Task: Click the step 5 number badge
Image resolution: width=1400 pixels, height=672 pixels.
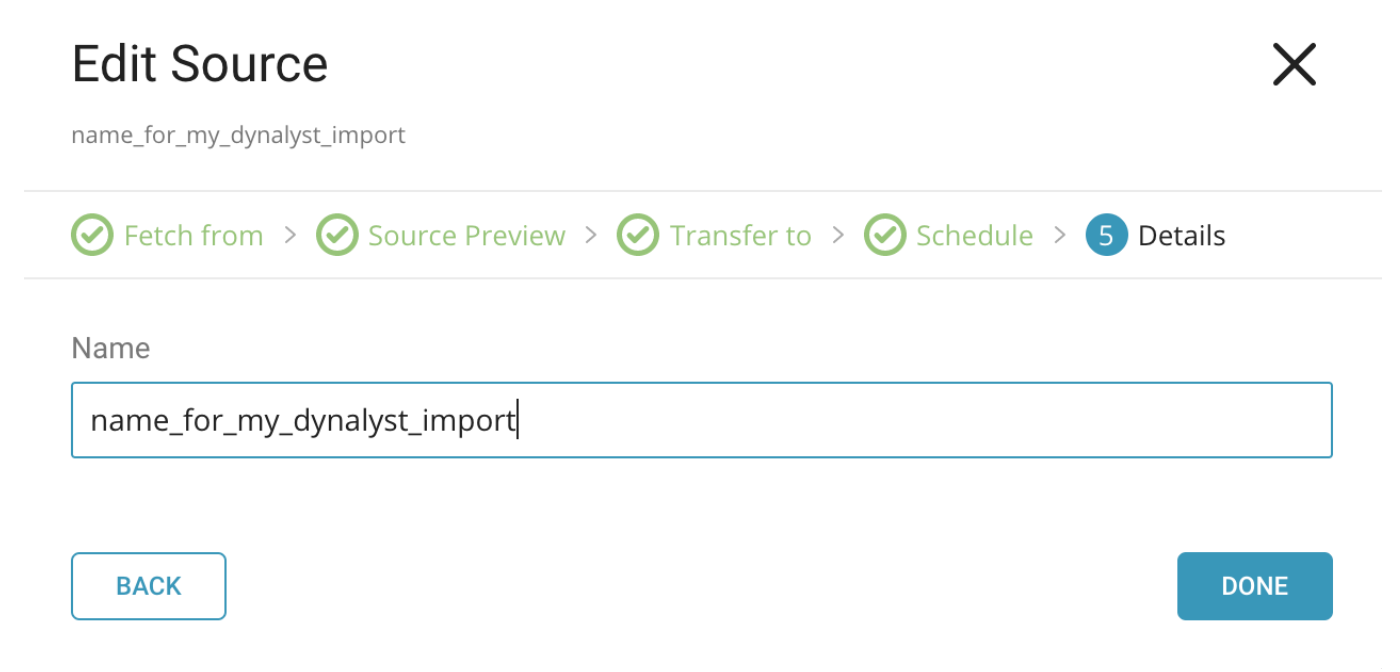Action: [1106, 236]
